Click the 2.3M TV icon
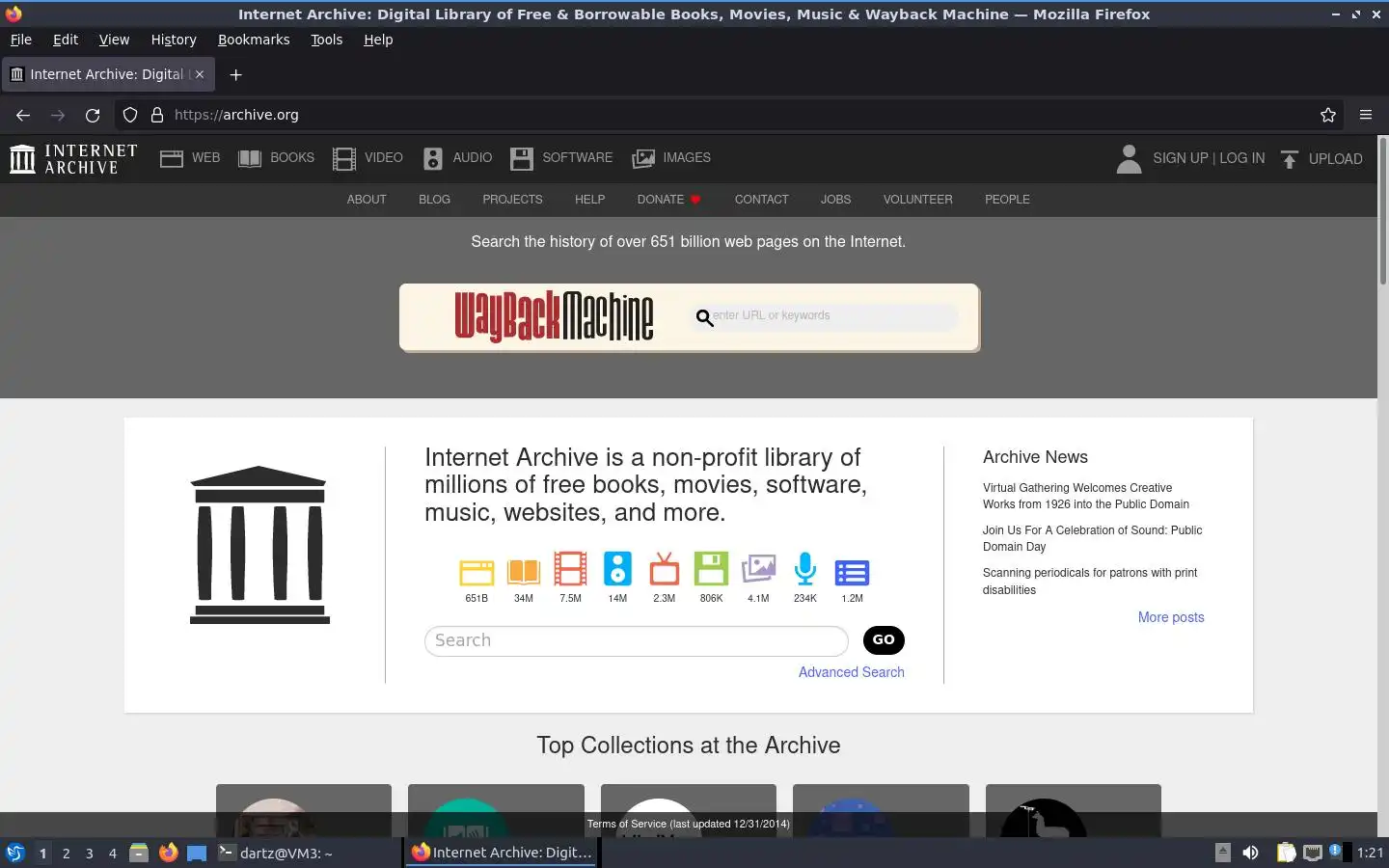 (665, 569)
